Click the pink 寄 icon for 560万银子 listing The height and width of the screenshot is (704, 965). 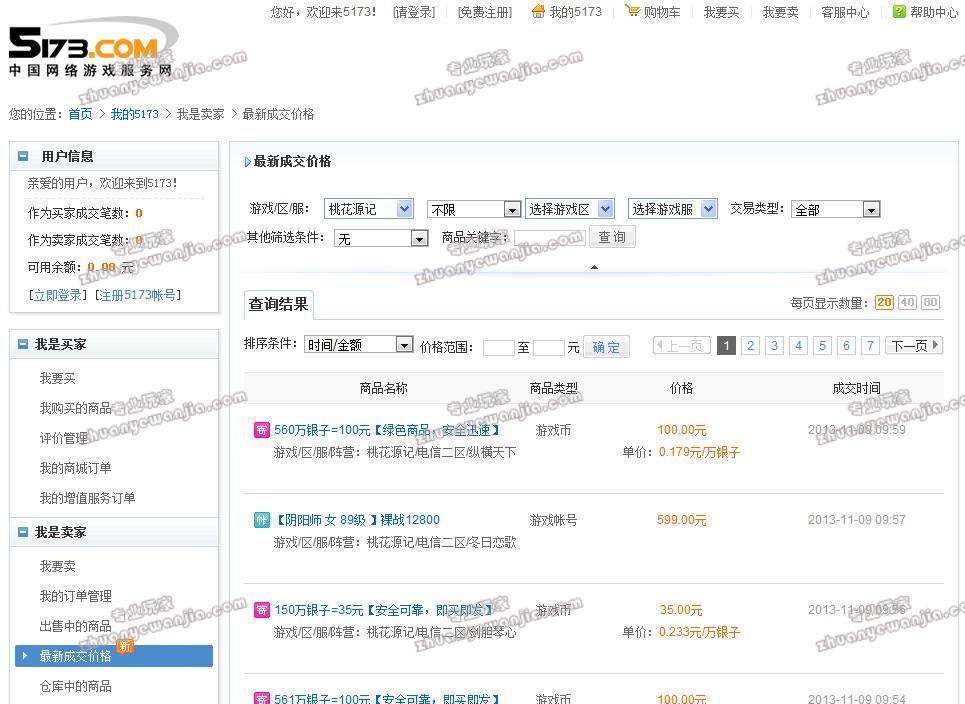[262, 430]
